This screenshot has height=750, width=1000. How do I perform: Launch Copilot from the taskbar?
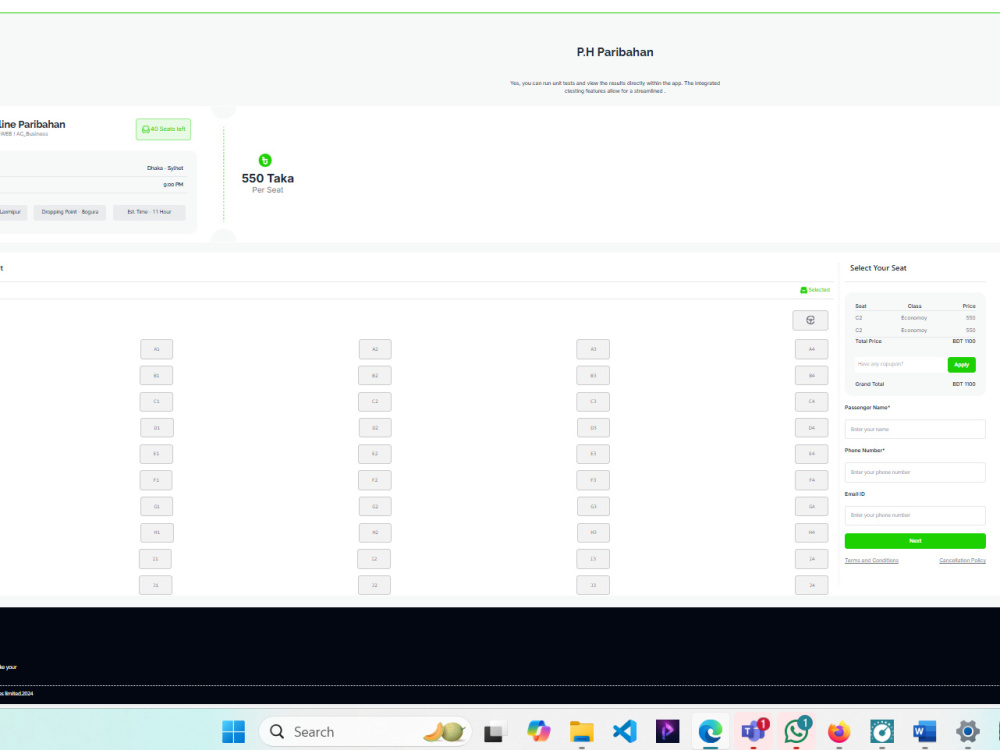[538, 732]
